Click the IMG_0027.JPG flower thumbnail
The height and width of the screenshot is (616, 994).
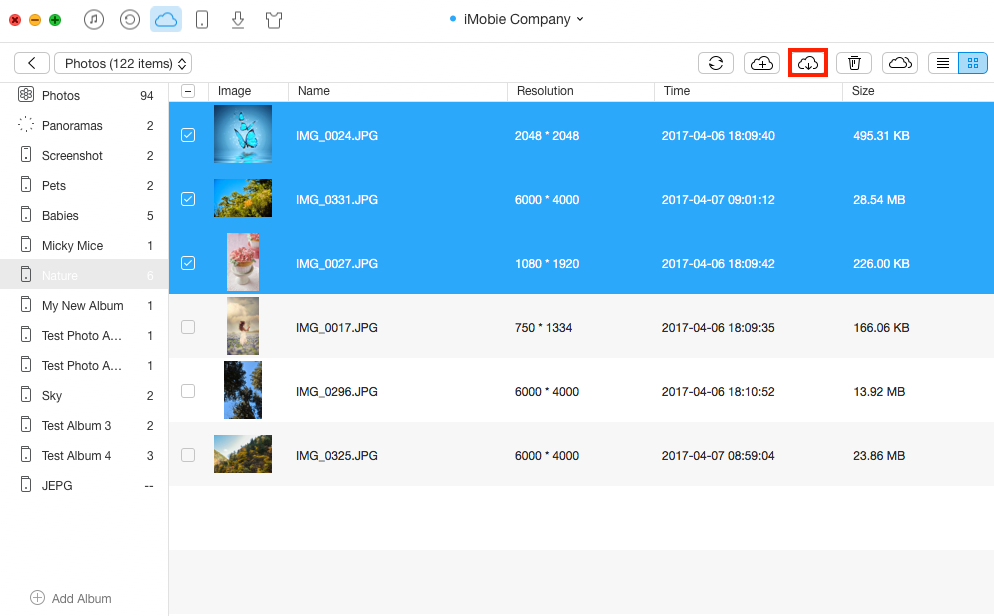pos(243,262)
